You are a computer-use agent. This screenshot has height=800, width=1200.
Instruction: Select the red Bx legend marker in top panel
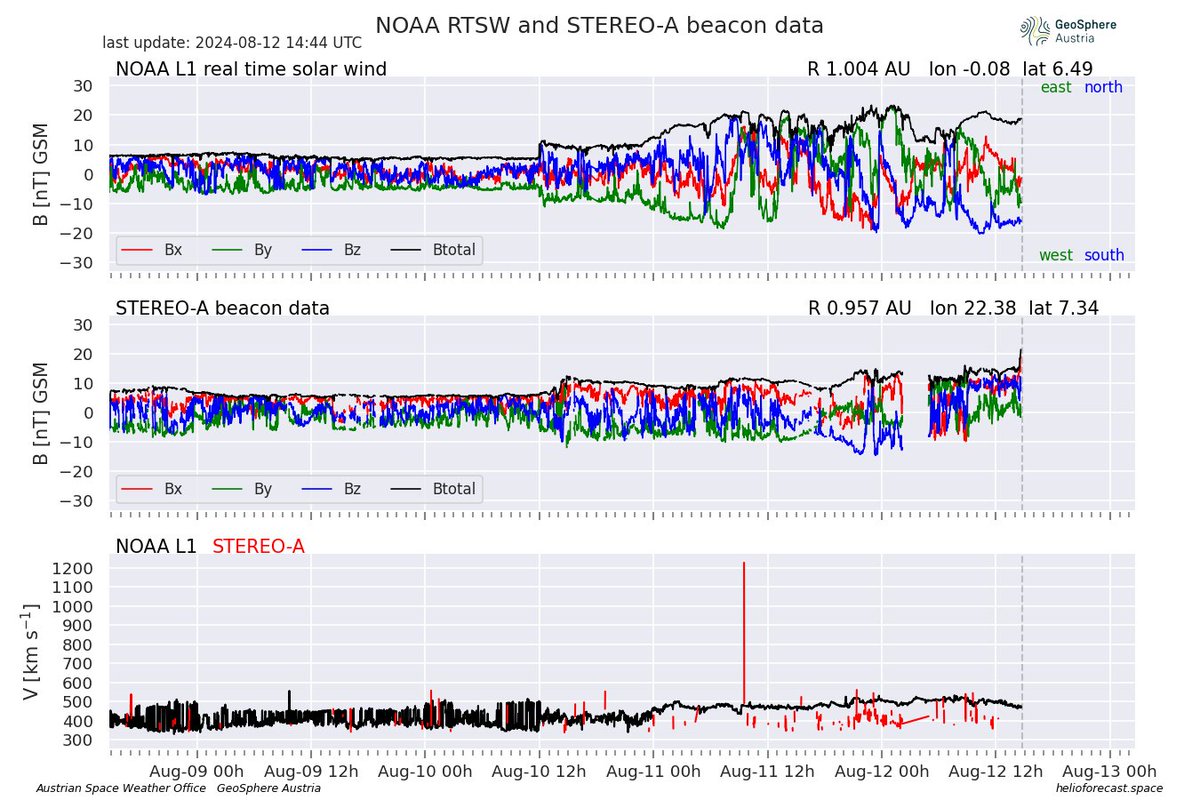pos(135,250)
